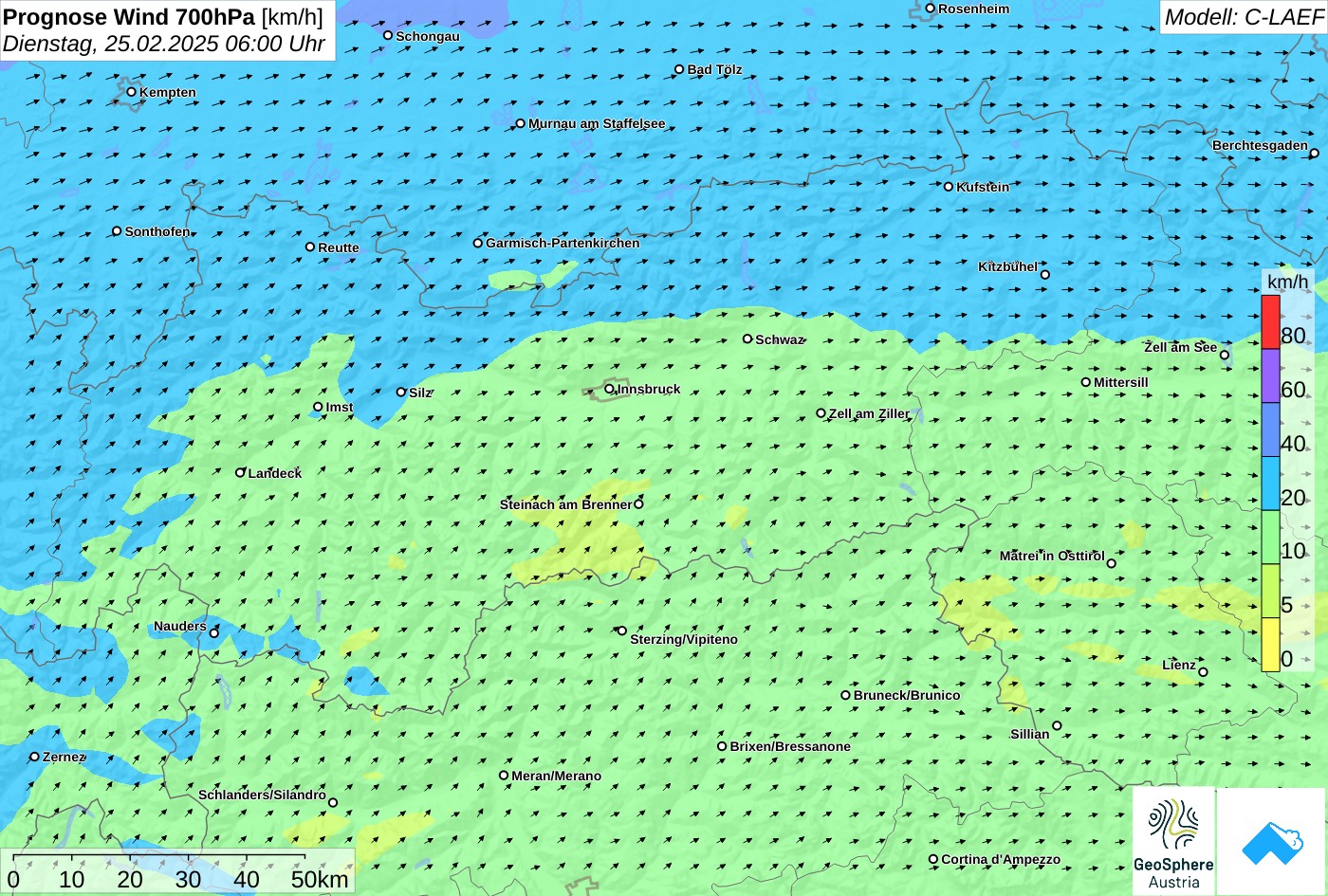The width and height of the screenshot is (1328, 896).
Task: Click the Garmisch-Partenkirchen marker
Action: pos(478,243)
